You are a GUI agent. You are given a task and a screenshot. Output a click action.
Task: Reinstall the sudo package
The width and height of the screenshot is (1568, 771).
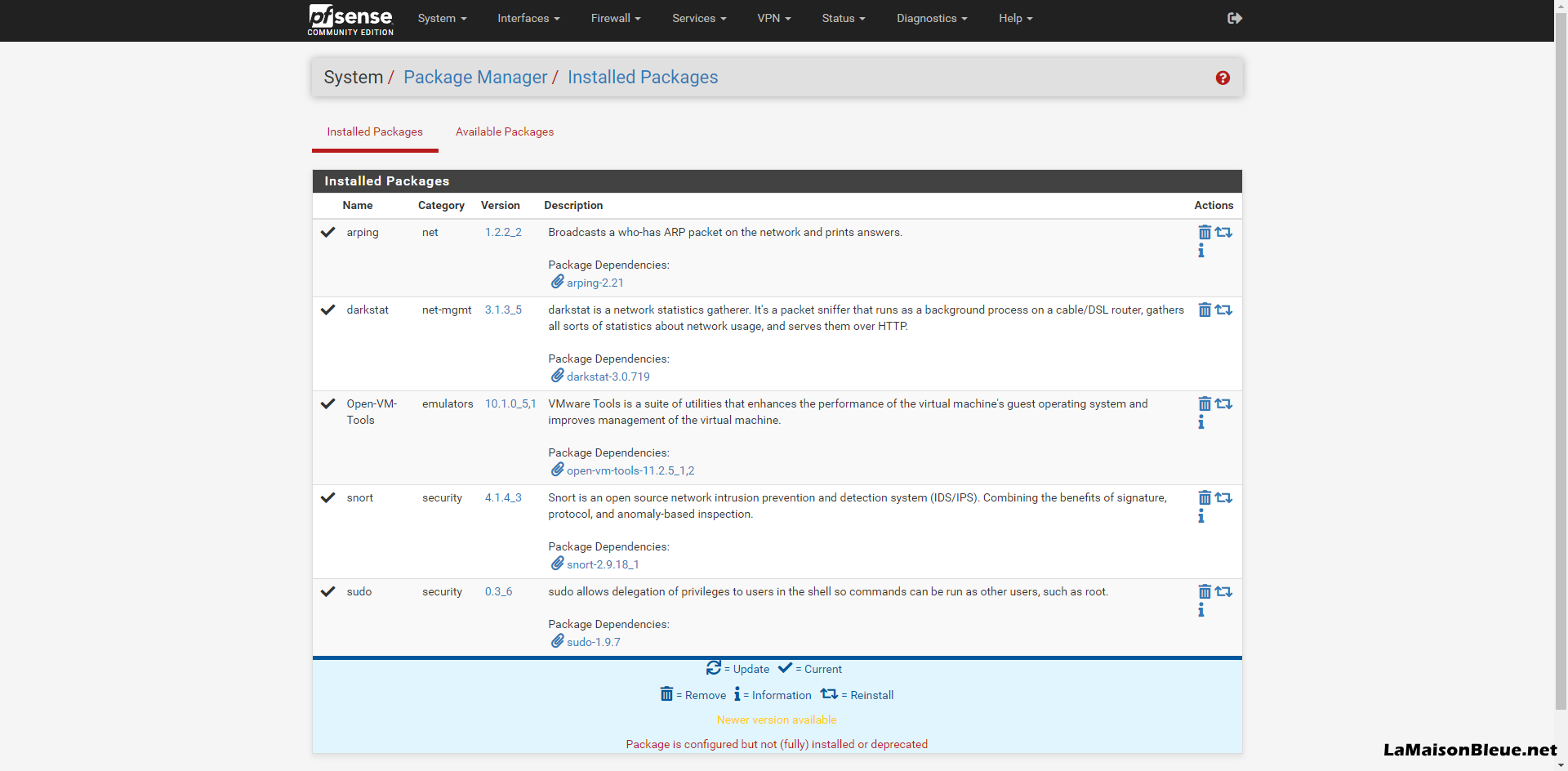click(1223, 592)
